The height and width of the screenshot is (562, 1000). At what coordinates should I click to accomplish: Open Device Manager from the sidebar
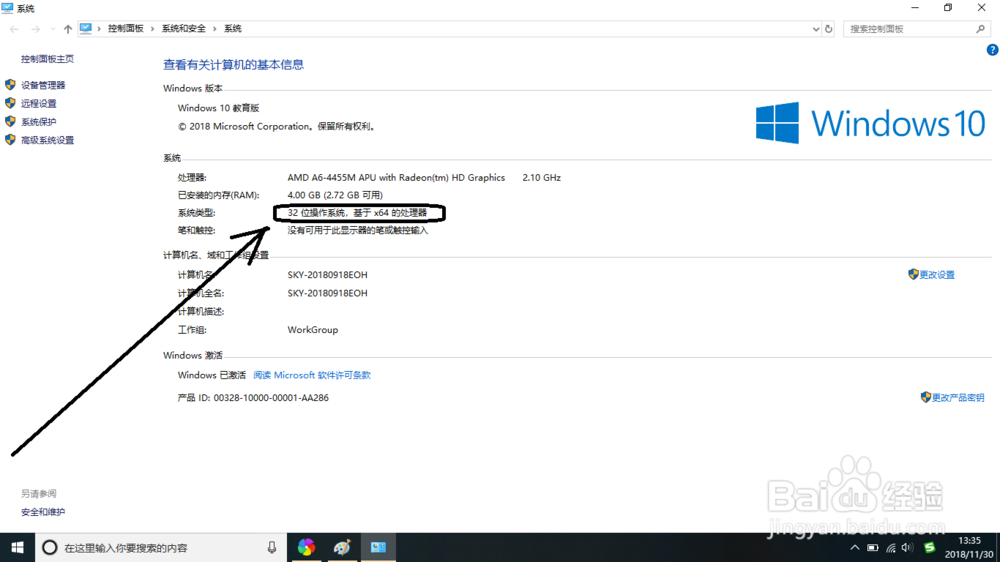click(x=43, y=85)
